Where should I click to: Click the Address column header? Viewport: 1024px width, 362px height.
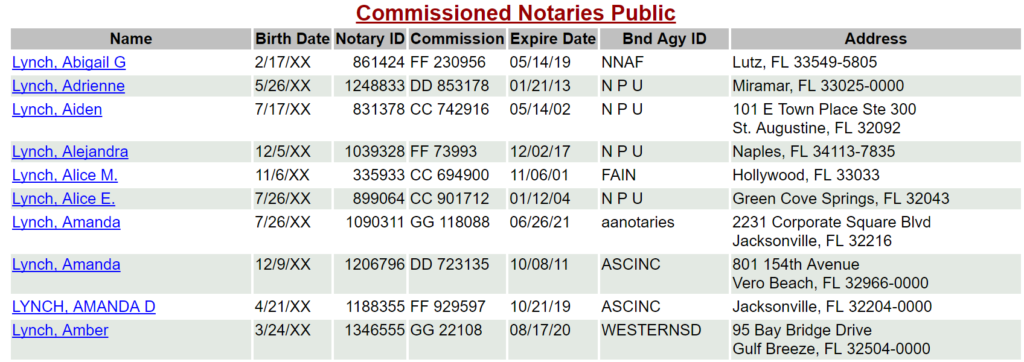876,39
